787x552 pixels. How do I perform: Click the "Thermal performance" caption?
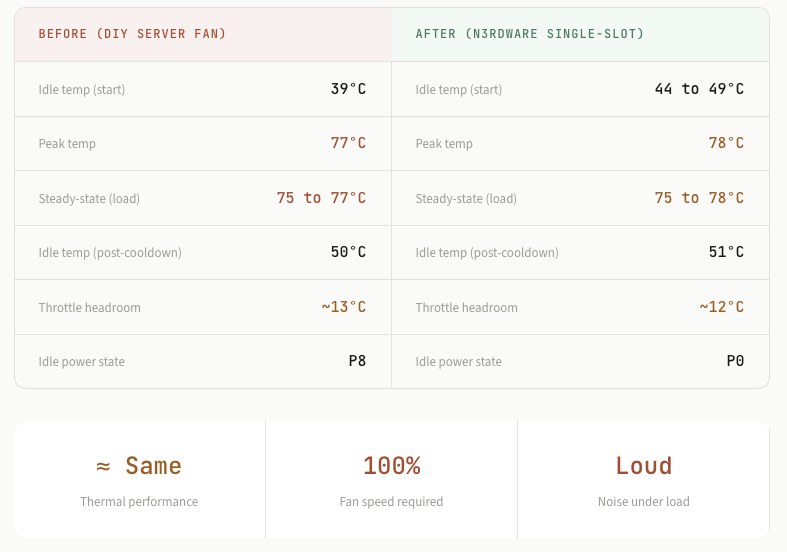click(x=139, y=502)
